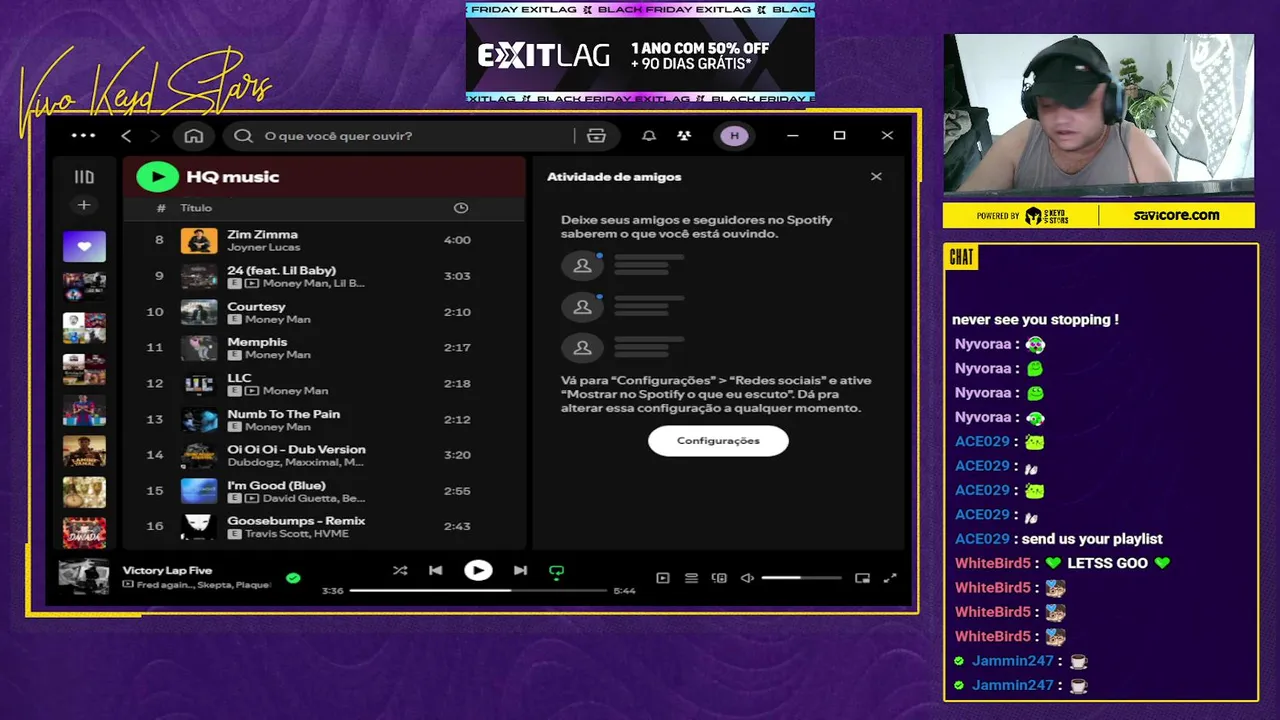Toggle the green saved-to-library check
The image size is (1280, 720).
(x=293, y=577)
